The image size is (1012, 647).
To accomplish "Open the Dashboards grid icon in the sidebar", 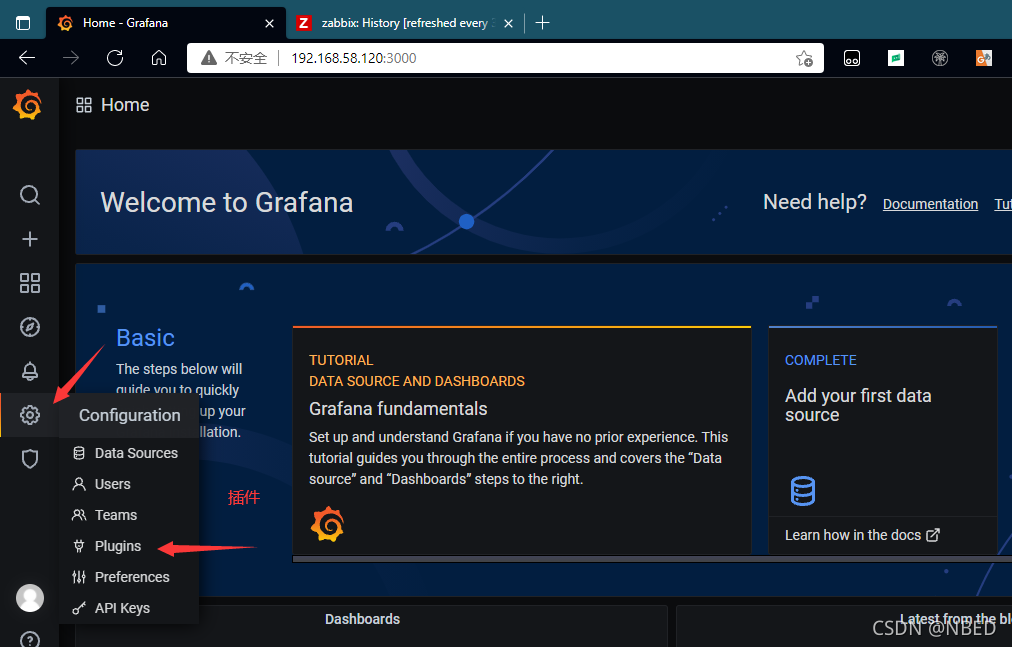I will [30, 283].
